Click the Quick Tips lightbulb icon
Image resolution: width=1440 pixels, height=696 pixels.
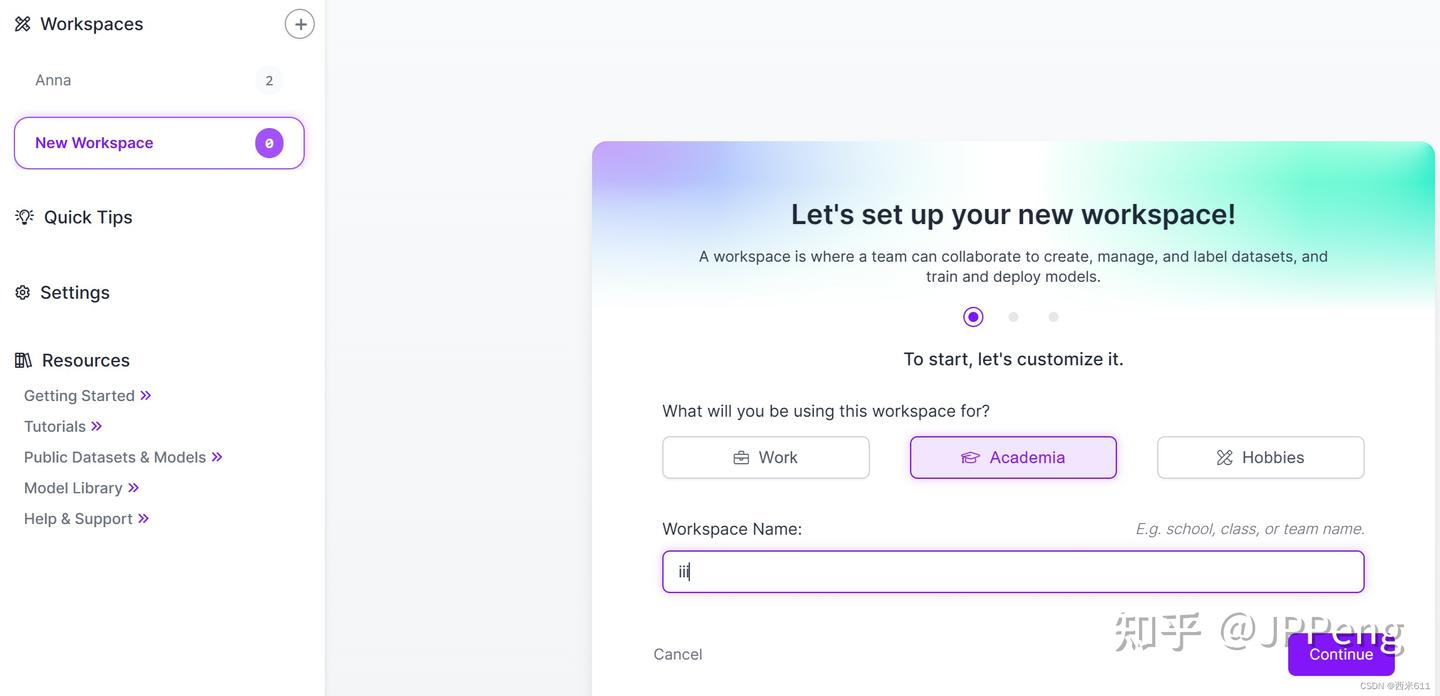coord(25,217)
